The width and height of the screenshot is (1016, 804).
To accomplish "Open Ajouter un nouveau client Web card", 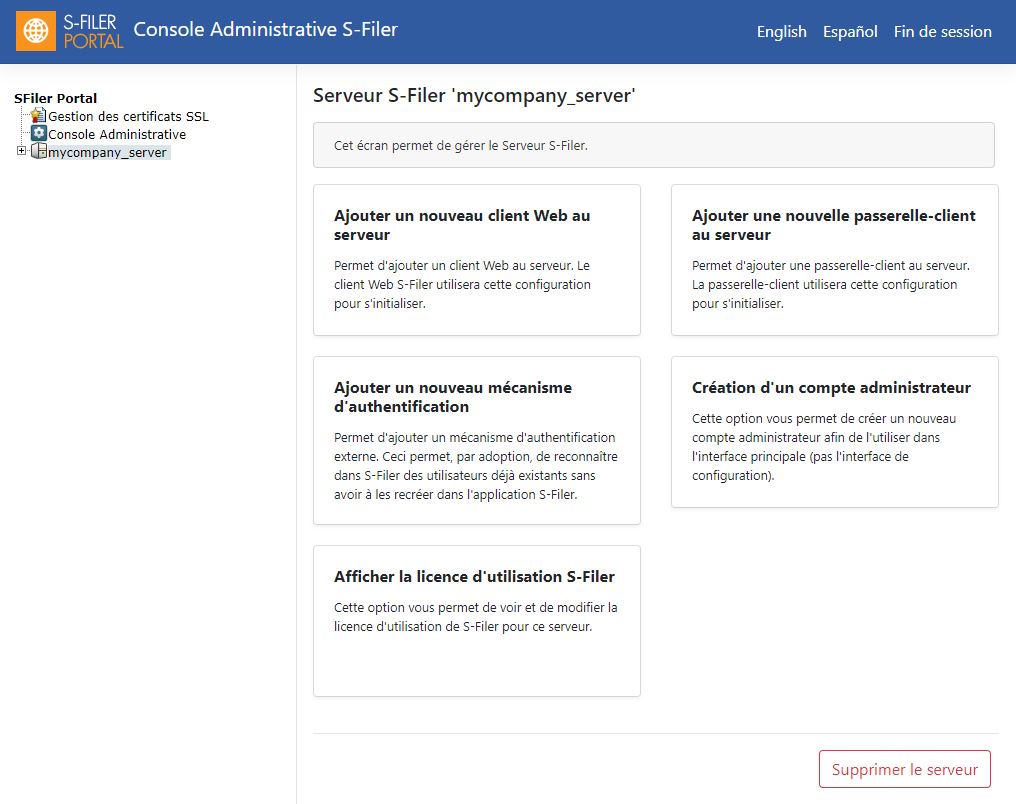I will (x=477, y=260).
